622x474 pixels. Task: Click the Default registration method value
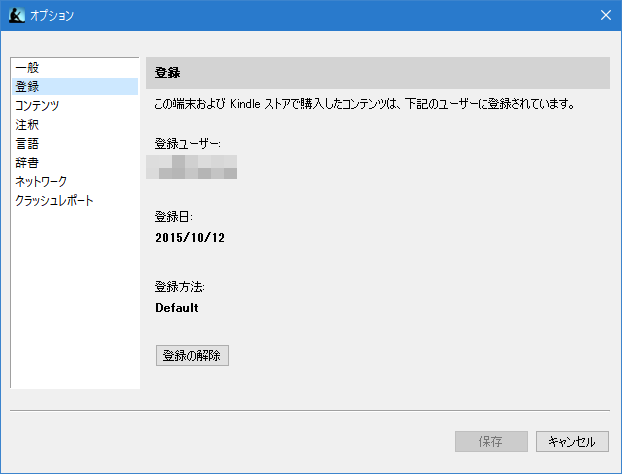click(x=177, y=308)
